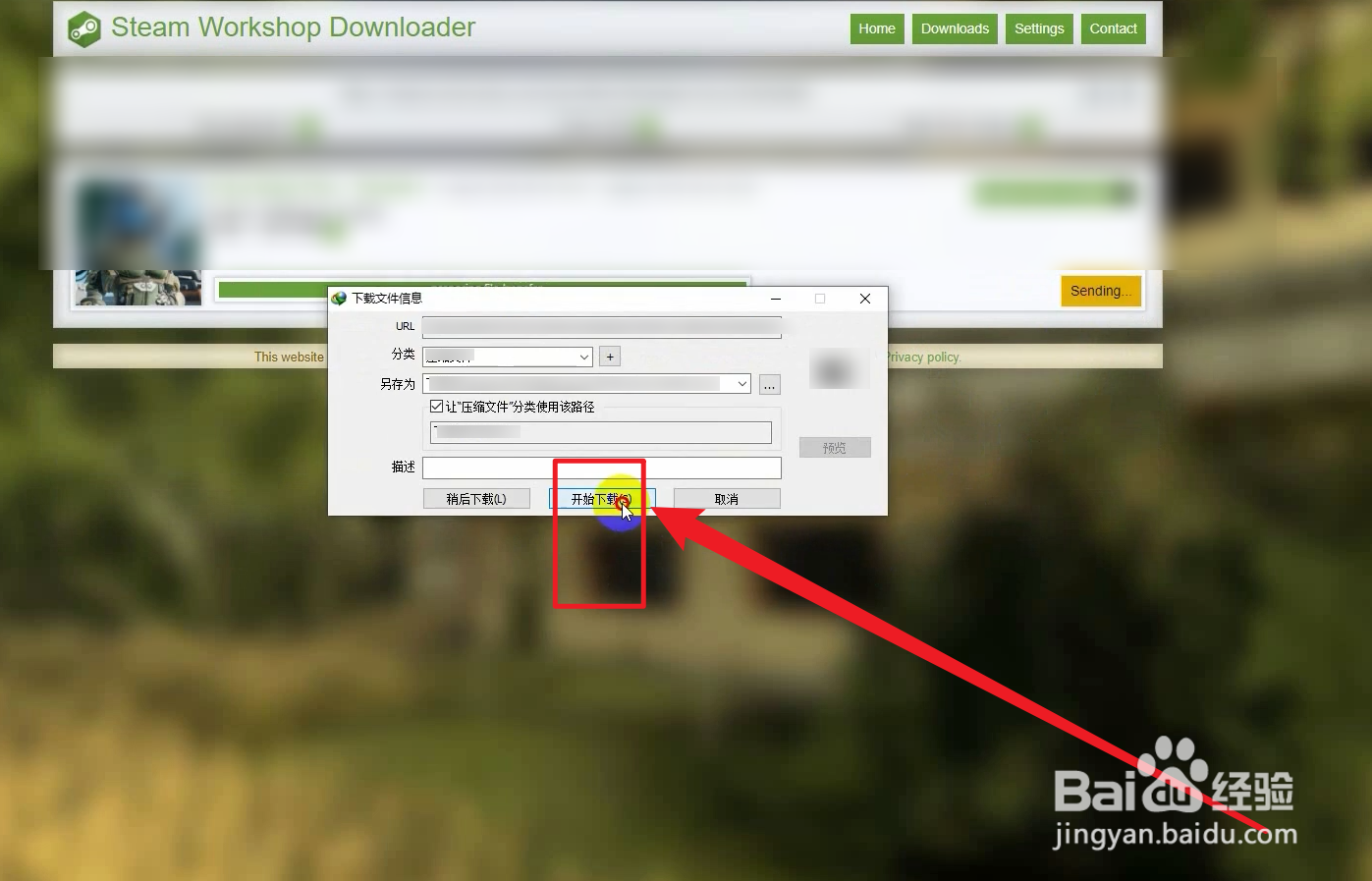Browse for save location with ellipsis button
Image resolution: width=1372 pixels, height=881 pixels.
click(770, 385)
